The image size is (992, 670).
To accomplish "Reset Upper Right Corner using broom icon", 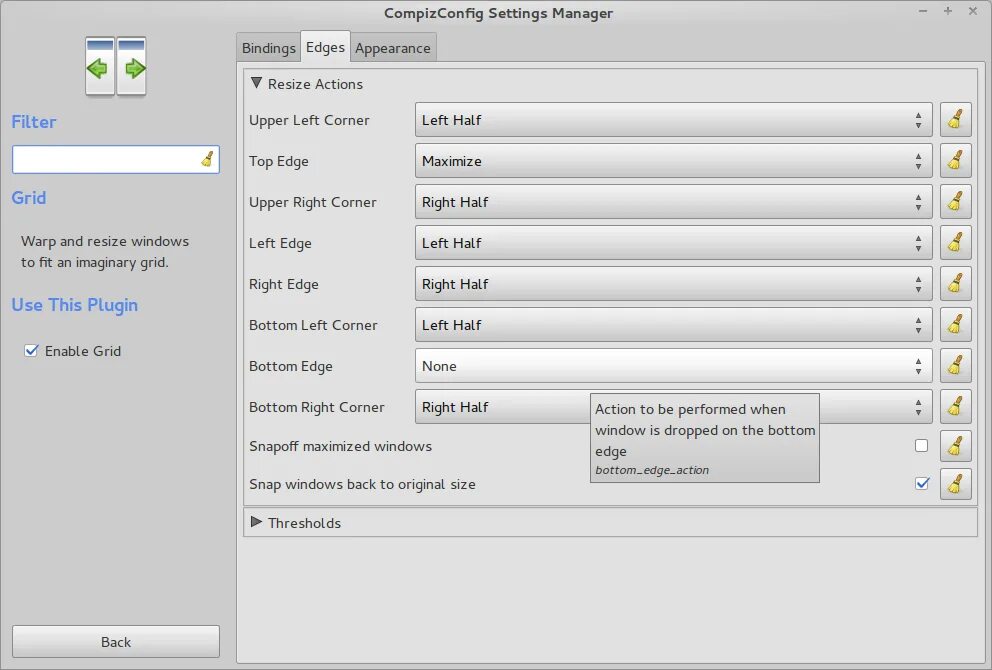I will click(x=955, y=202).
